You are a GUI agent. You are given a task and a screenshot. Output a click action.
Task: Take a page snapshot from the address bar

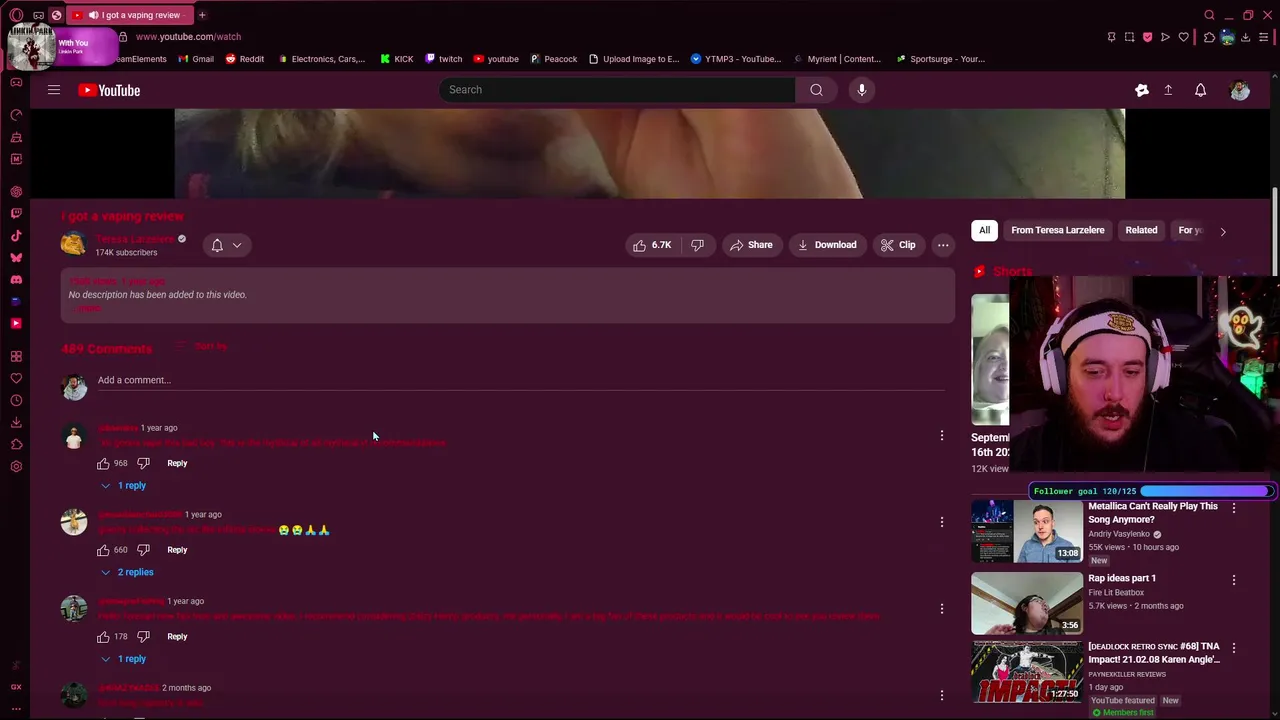tap(1129, 37)
